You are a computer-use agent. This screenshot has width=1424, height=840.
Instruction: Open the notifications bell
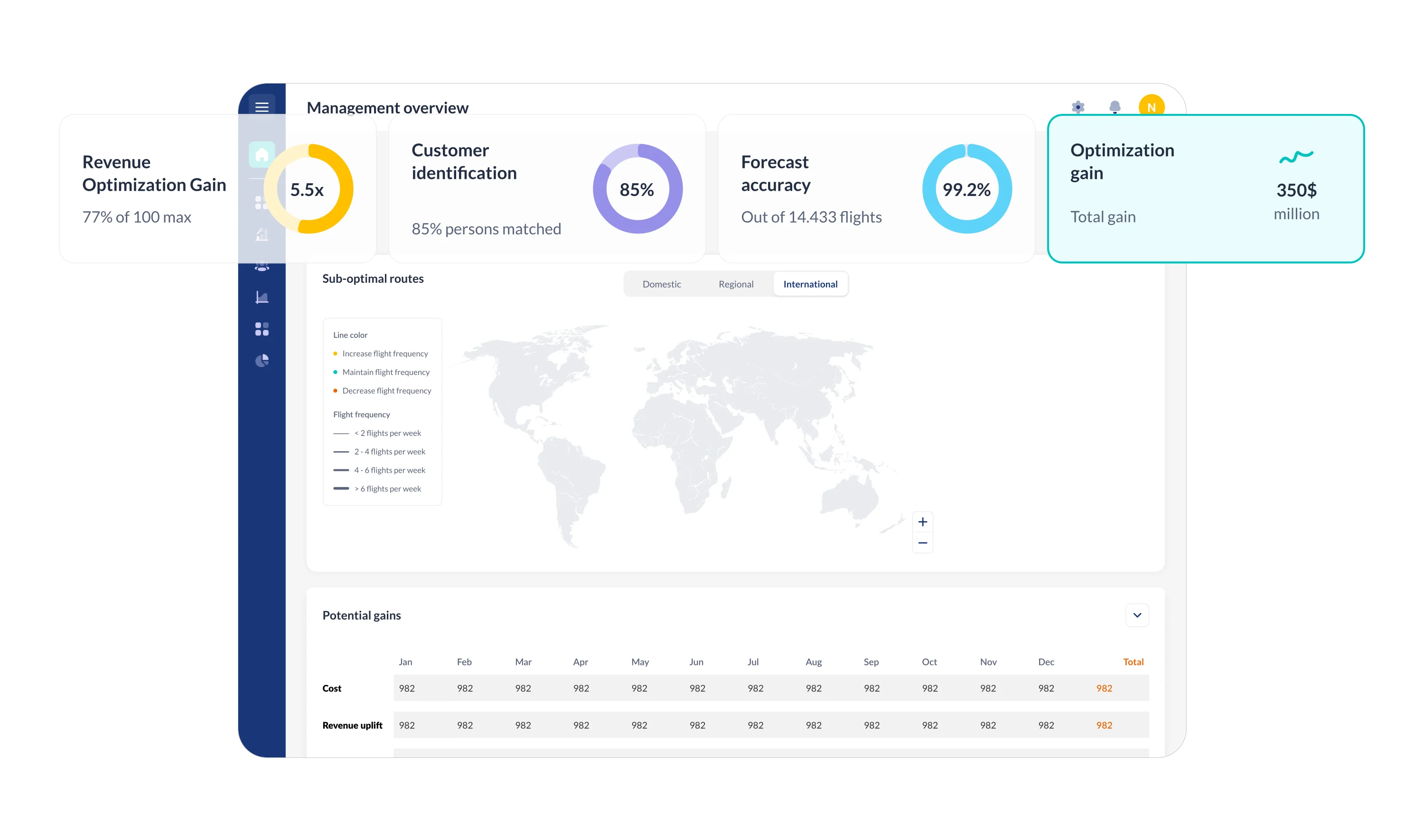click(1115, 107)
